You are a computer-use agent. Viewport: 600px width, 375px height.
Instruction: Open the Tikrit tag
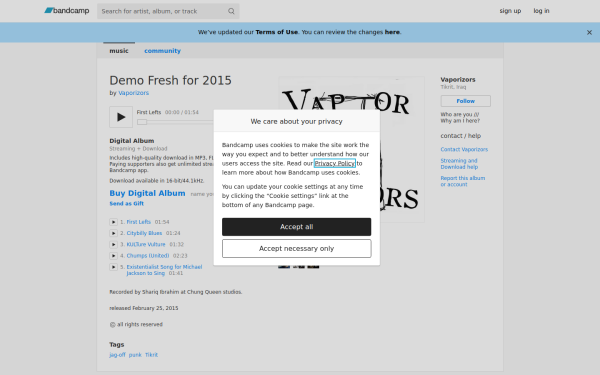click(151, 355)
